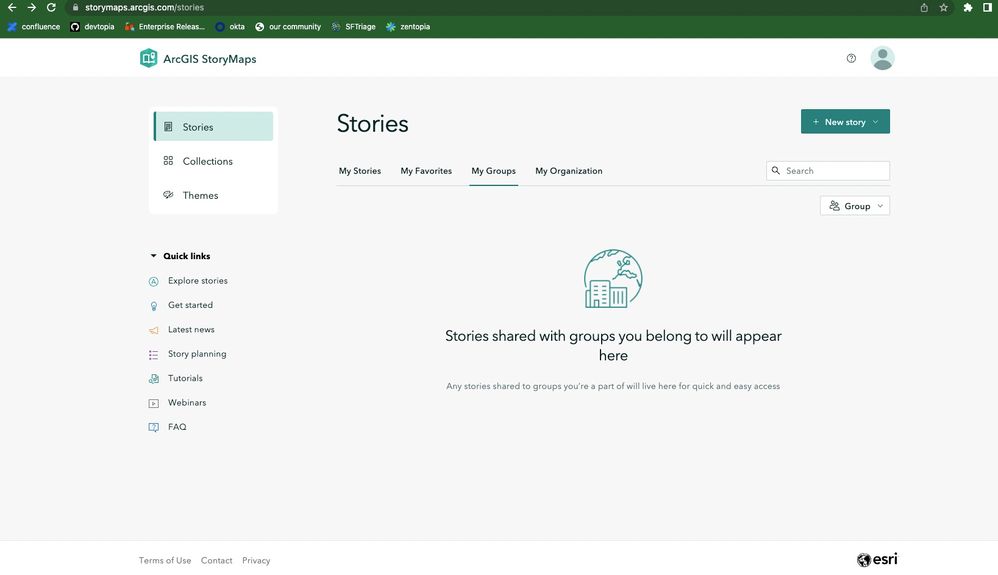Select Collections in the sidebar

[213, 161]
